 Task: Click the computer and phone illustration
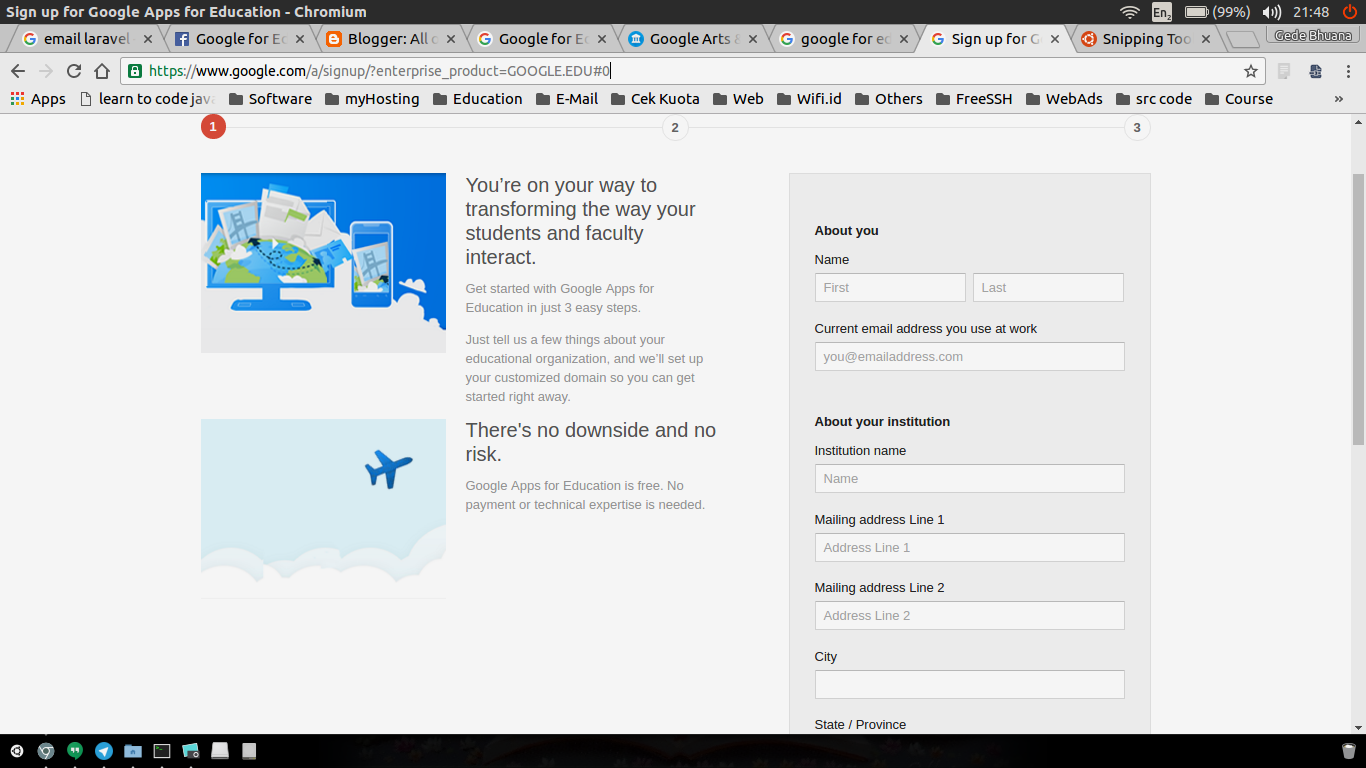pos(323,263)
